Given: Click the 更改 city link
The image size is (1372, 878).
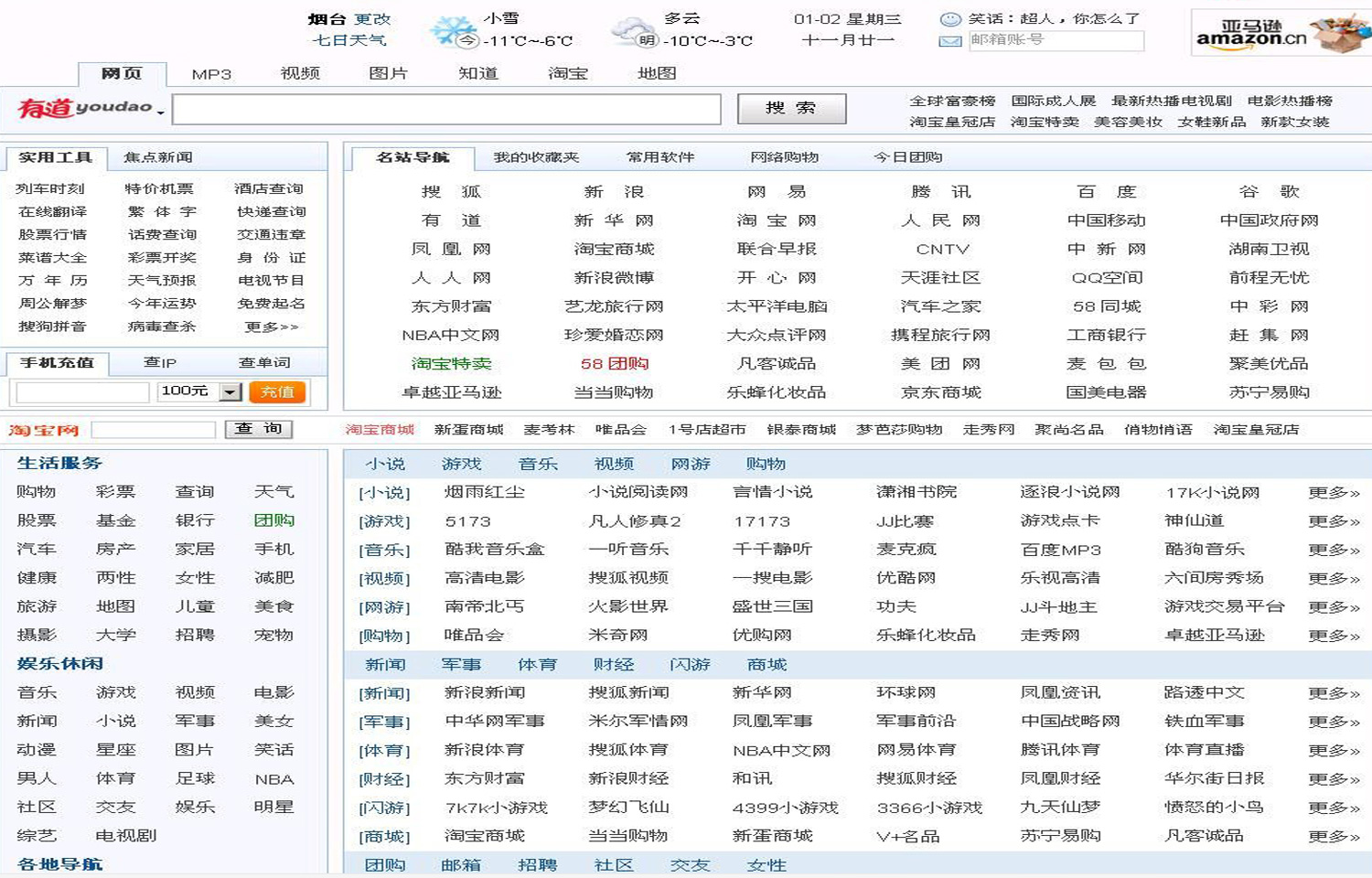Looking at the screenshot, I should tap(372, 19).
